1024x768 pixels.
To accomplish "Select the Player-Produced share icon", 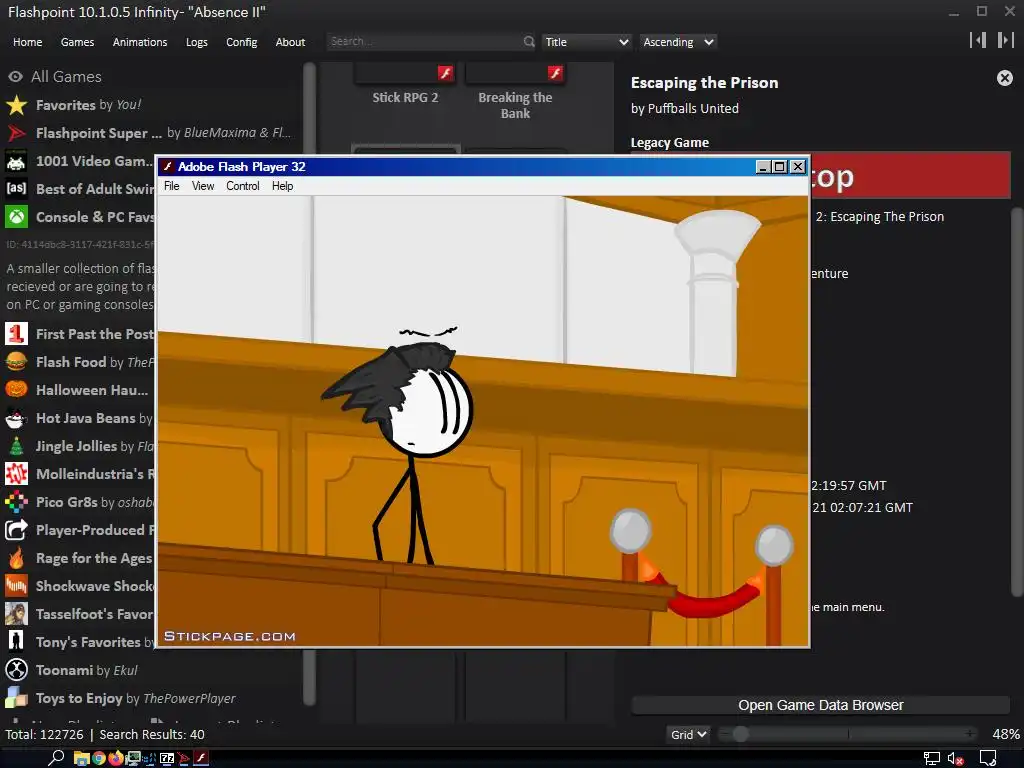I will 16,530.
